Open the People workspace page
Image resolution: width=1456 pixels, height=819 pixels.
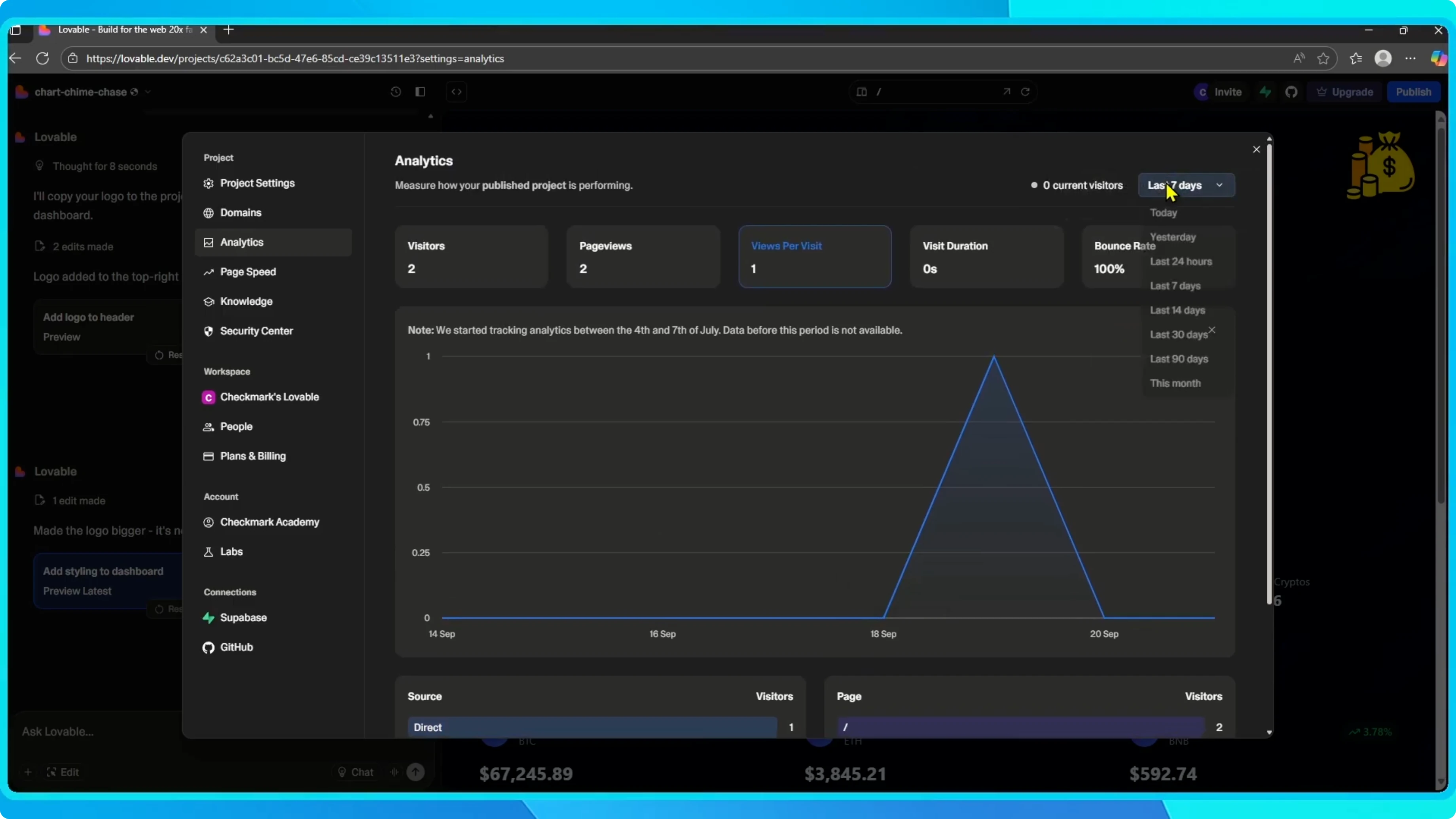273,426
